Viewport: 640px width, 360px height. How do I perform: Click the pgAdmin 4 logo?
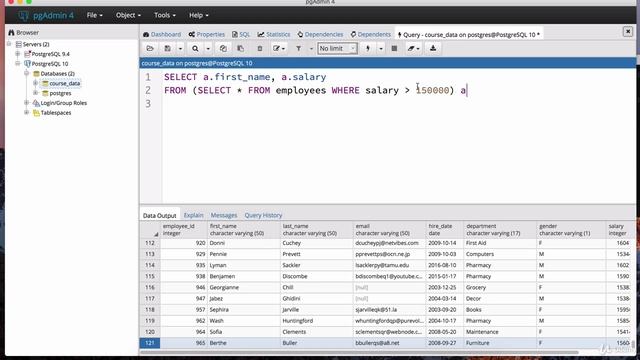[45, 16]
